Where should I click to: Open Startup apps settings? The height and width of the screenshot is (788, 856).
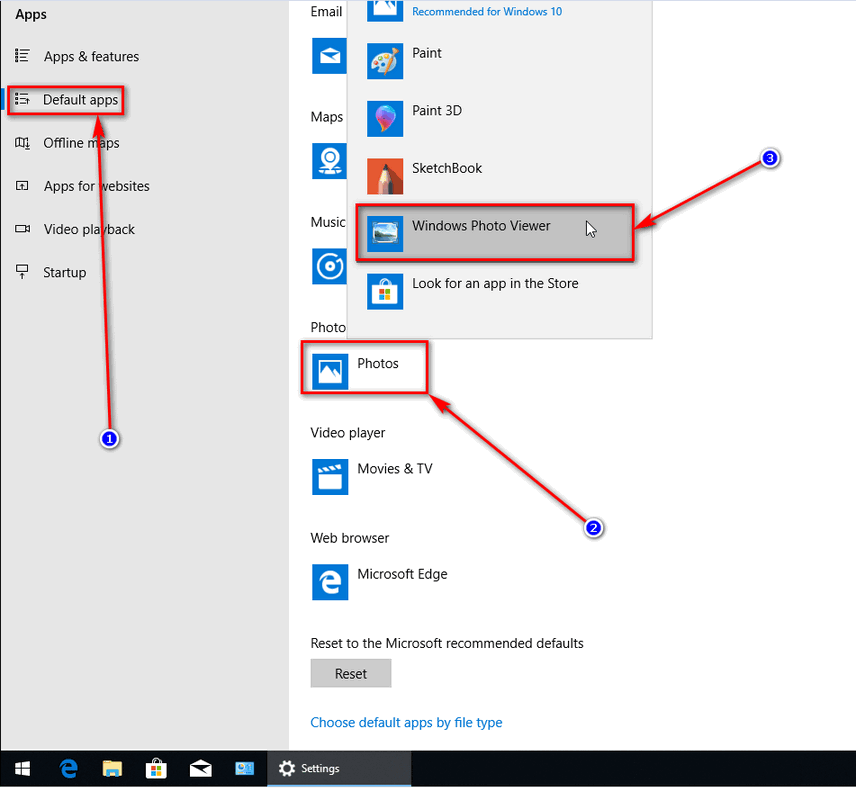tap(64, 272)
